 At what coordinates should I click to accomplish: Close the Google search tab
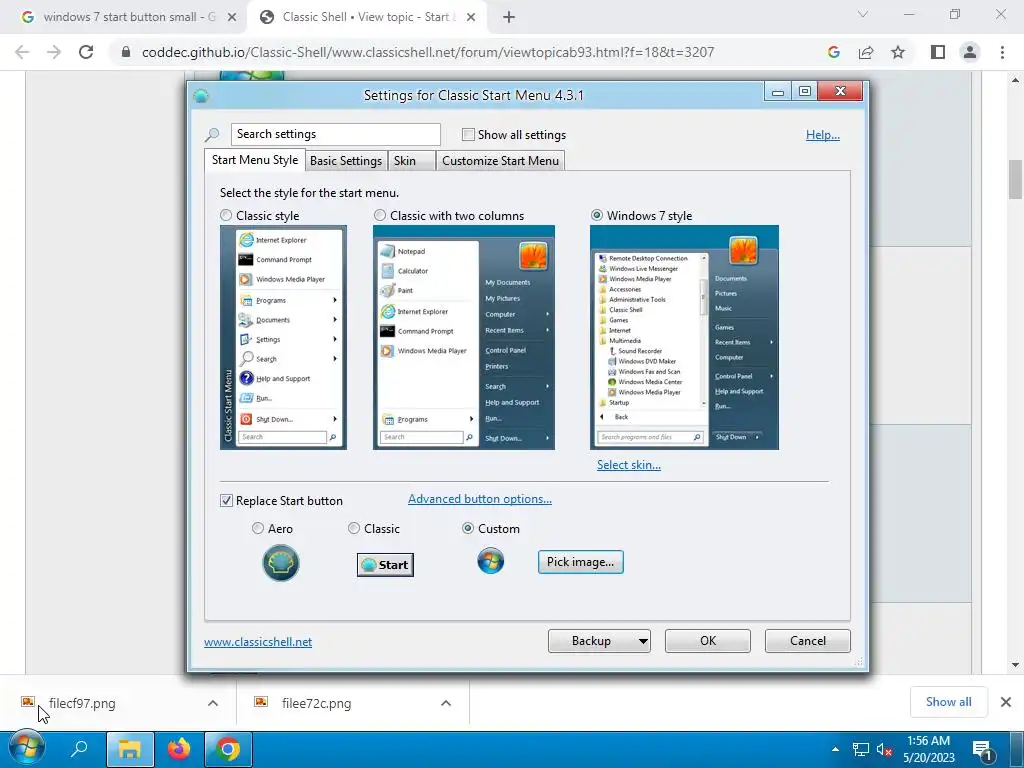(x=232, y=18)
